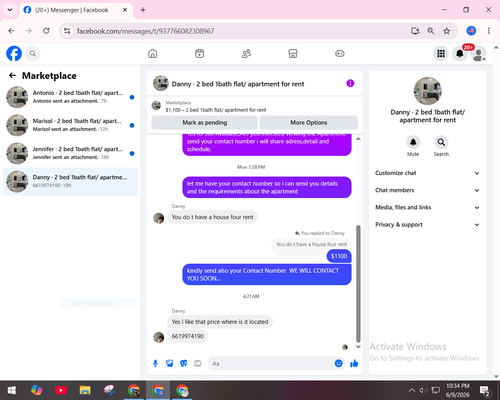
Task: Bookmark this page with the star icon
Action: [447, 31]
